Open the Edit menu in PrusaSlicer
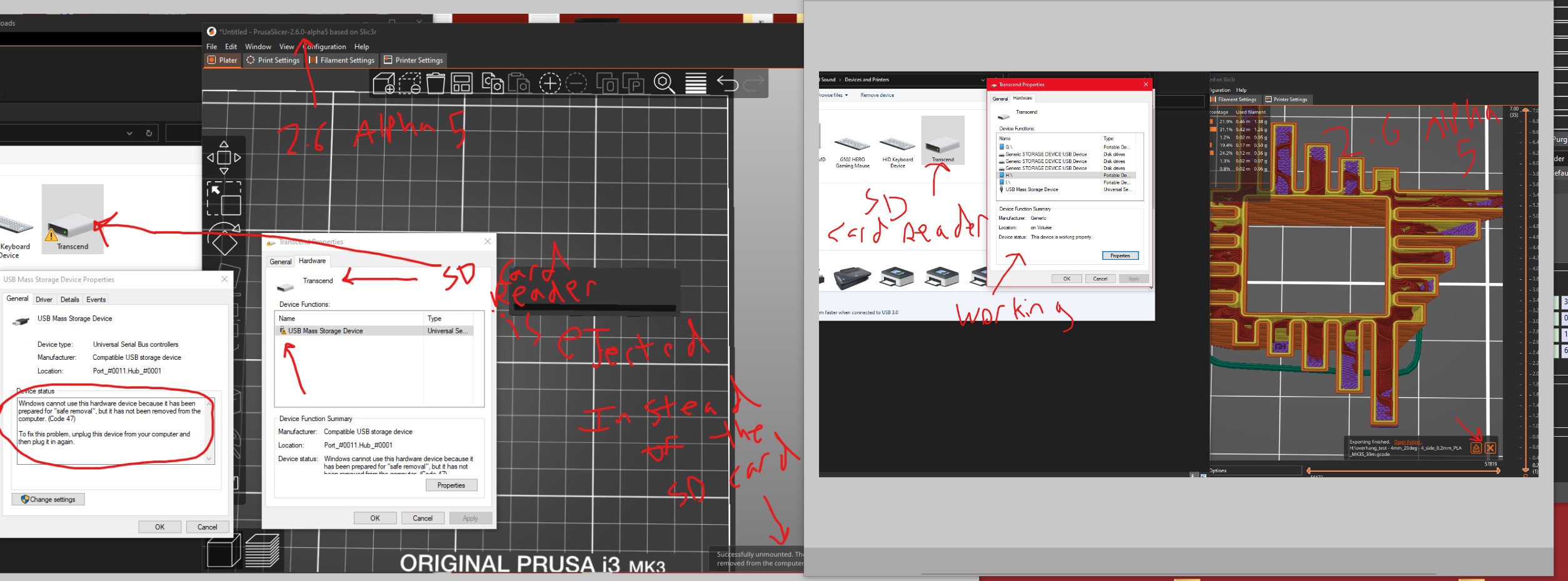This screenshot has height=581, width=1568. (x=231, y=47)
